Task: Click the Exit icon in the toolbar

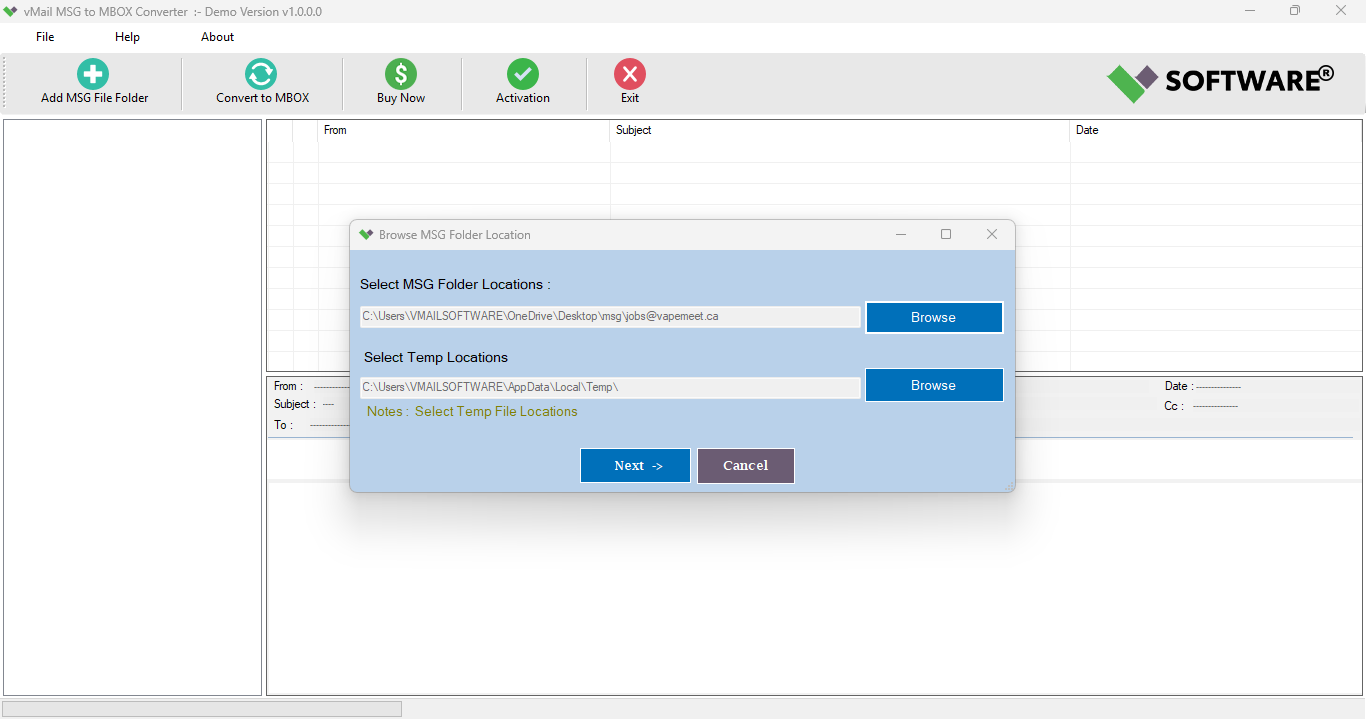Action: tap(629, 74)
